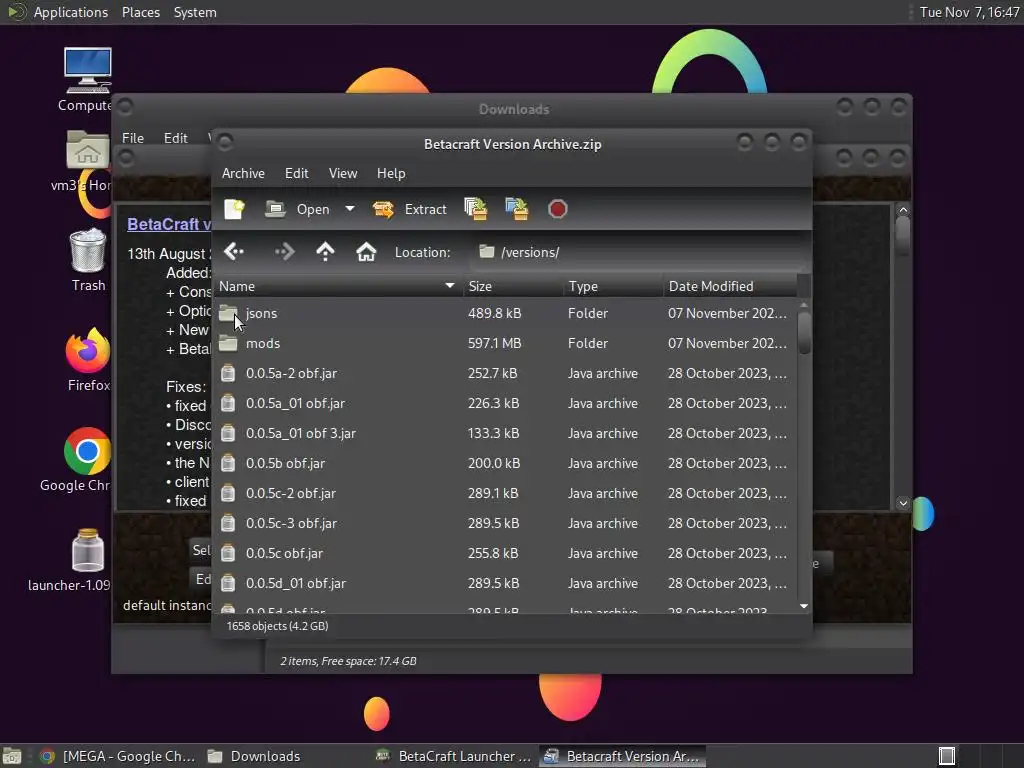Select 0.0.5a_01 obf.jar file
This screenshot has height=768, width=1024.
point(505,404)
